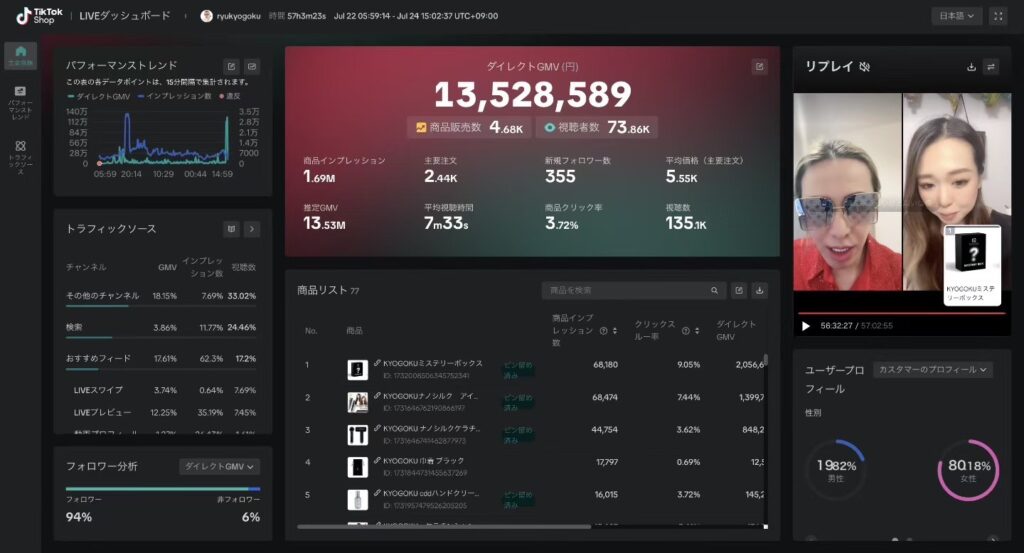Click the TikTok Shop logo
The image size is (1024, 553).
point(39,16)
